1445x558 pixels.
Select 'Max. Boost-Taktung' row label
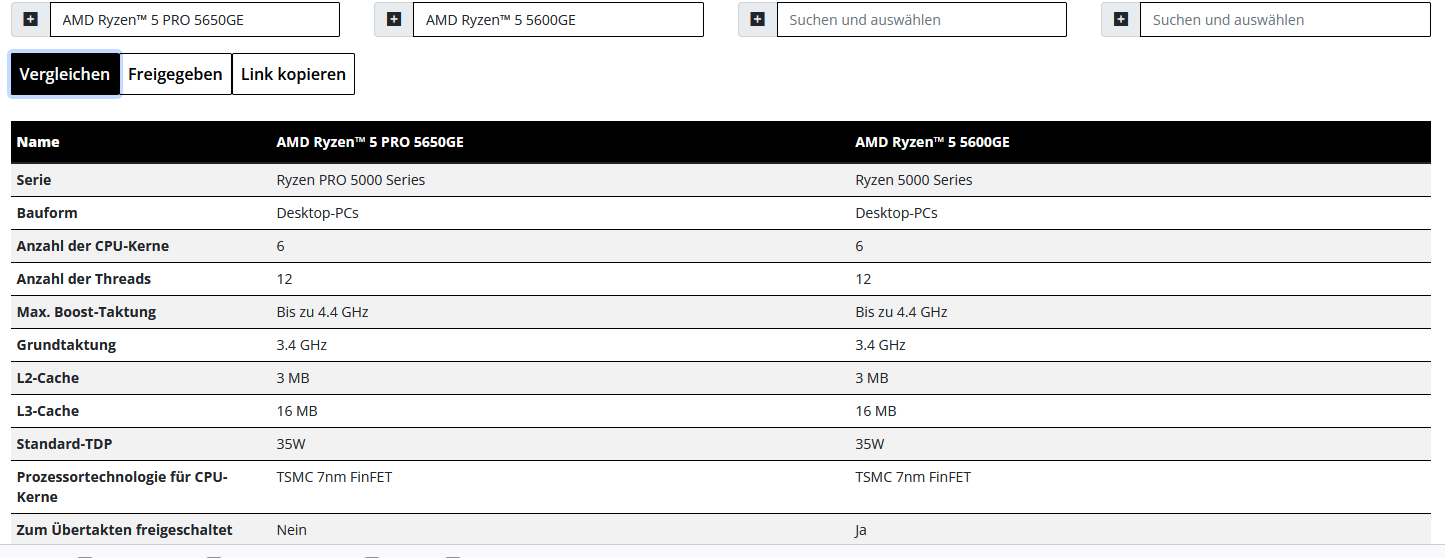click(x=87, y=312)
